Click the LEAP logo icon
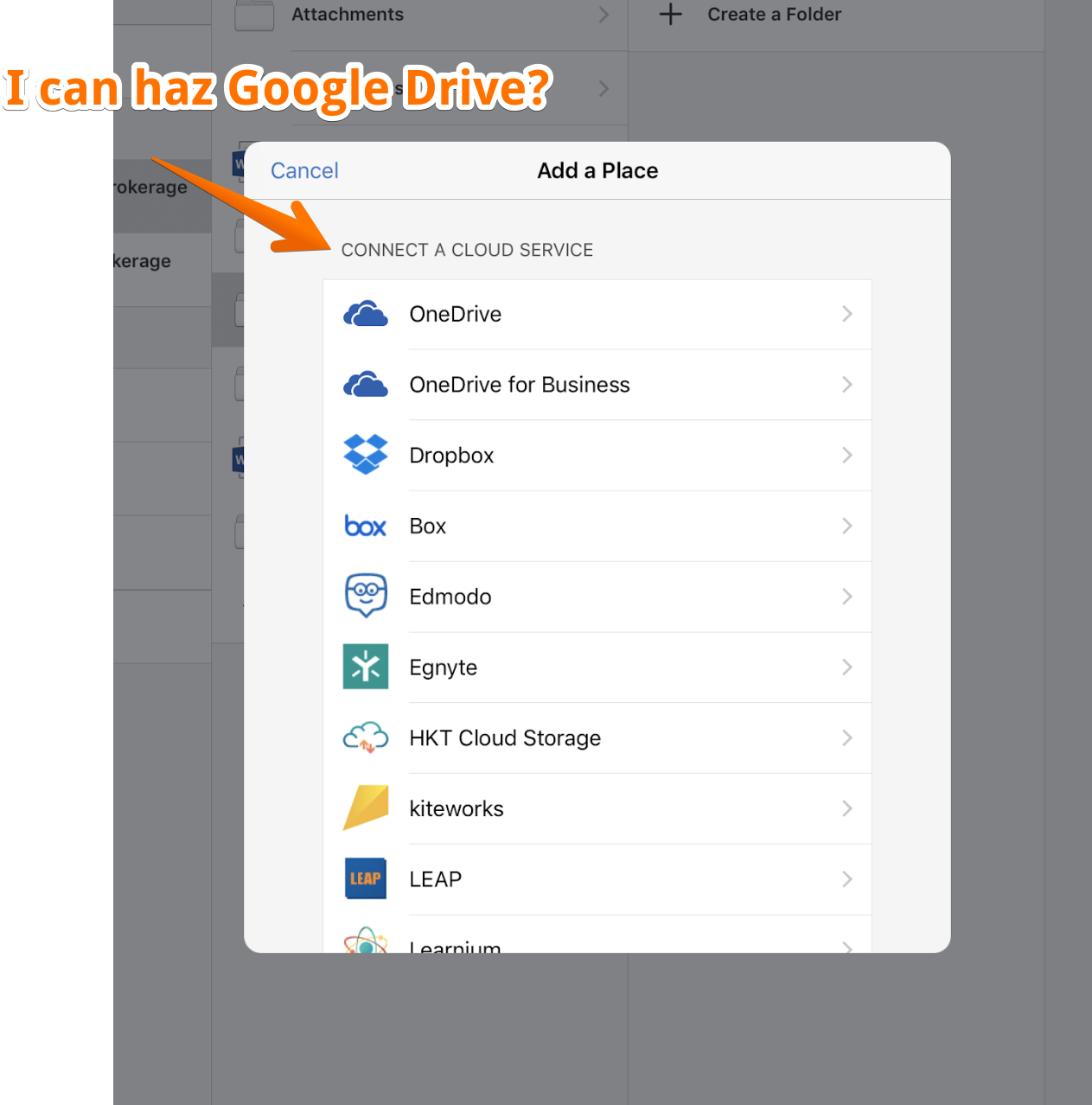 pyautogui.click(x=366, y=878)
